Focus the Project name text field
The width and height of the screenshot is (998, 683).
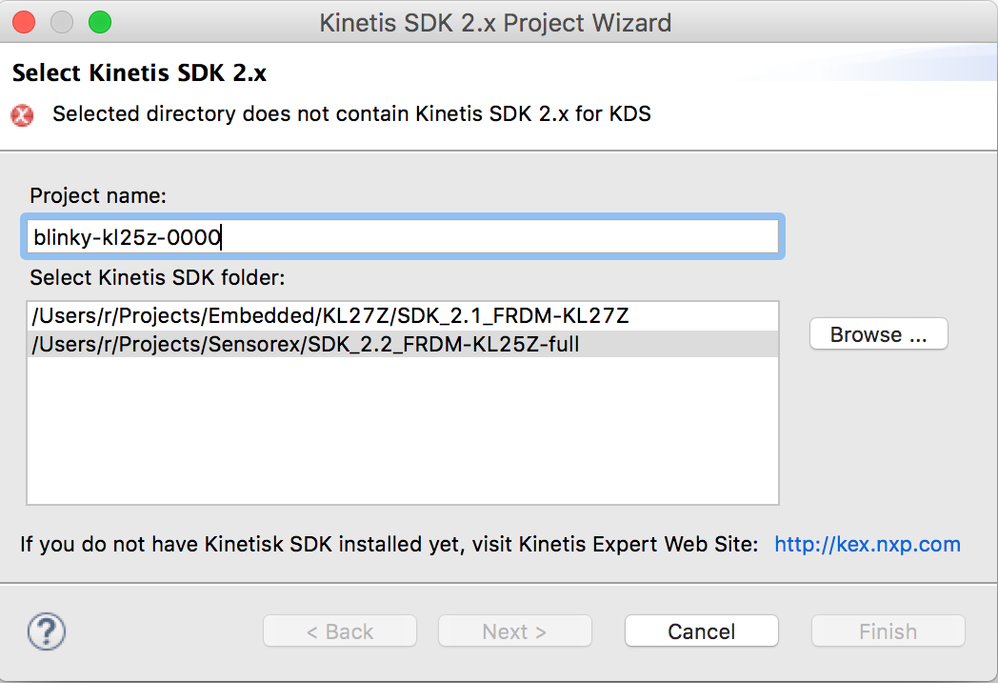(x=400, y=237)
